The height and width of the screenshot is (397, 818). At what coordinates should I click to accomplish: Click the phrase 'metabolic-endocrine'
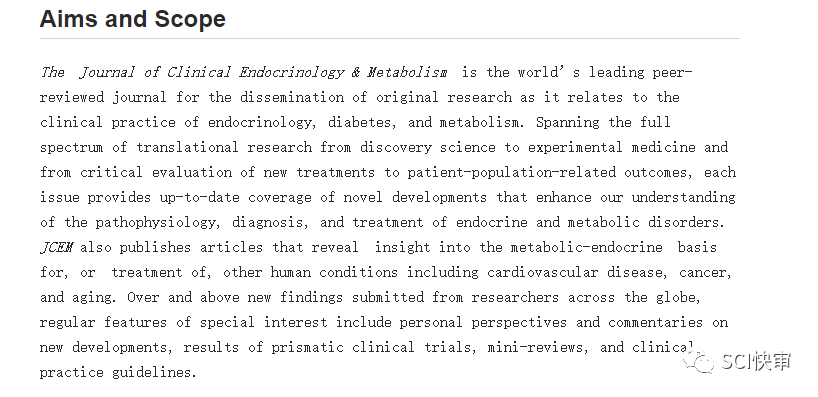tap(586, 247)
